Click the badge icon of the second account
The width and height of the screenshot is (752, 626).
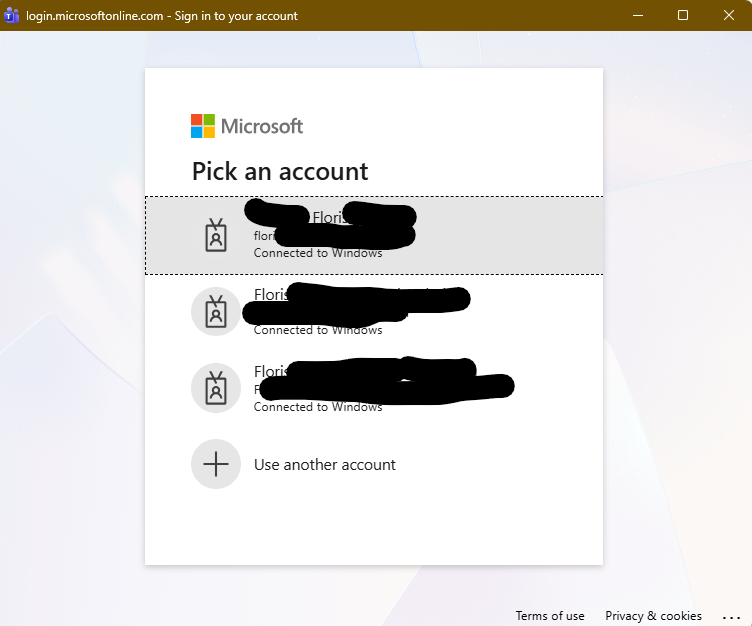pos(216,312)
